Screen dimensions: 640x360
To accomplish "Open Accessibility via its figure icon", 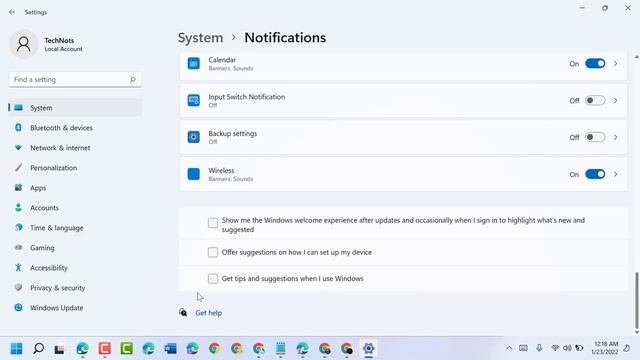I will pyautogui.click(x=18, y=268).
